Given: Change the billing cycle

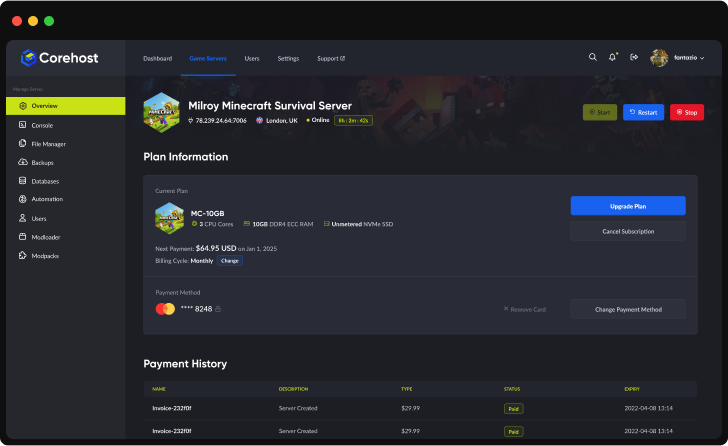Looking at the screenshot, I should 230,261.
